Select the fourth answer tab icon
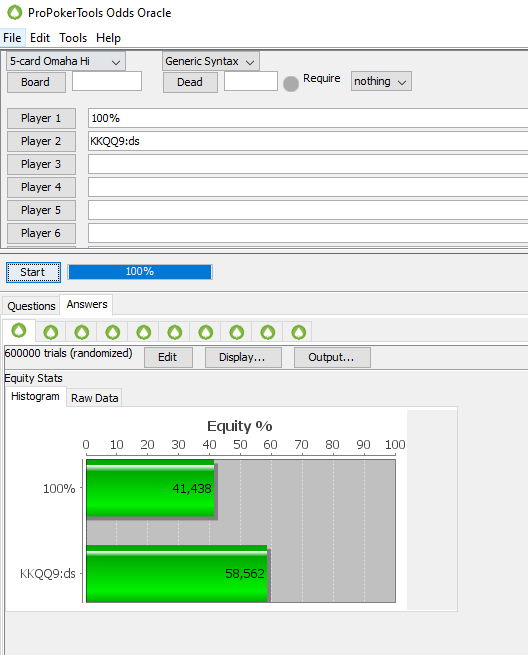The width and height of the screenshot is (528, 655). point(113,333)
